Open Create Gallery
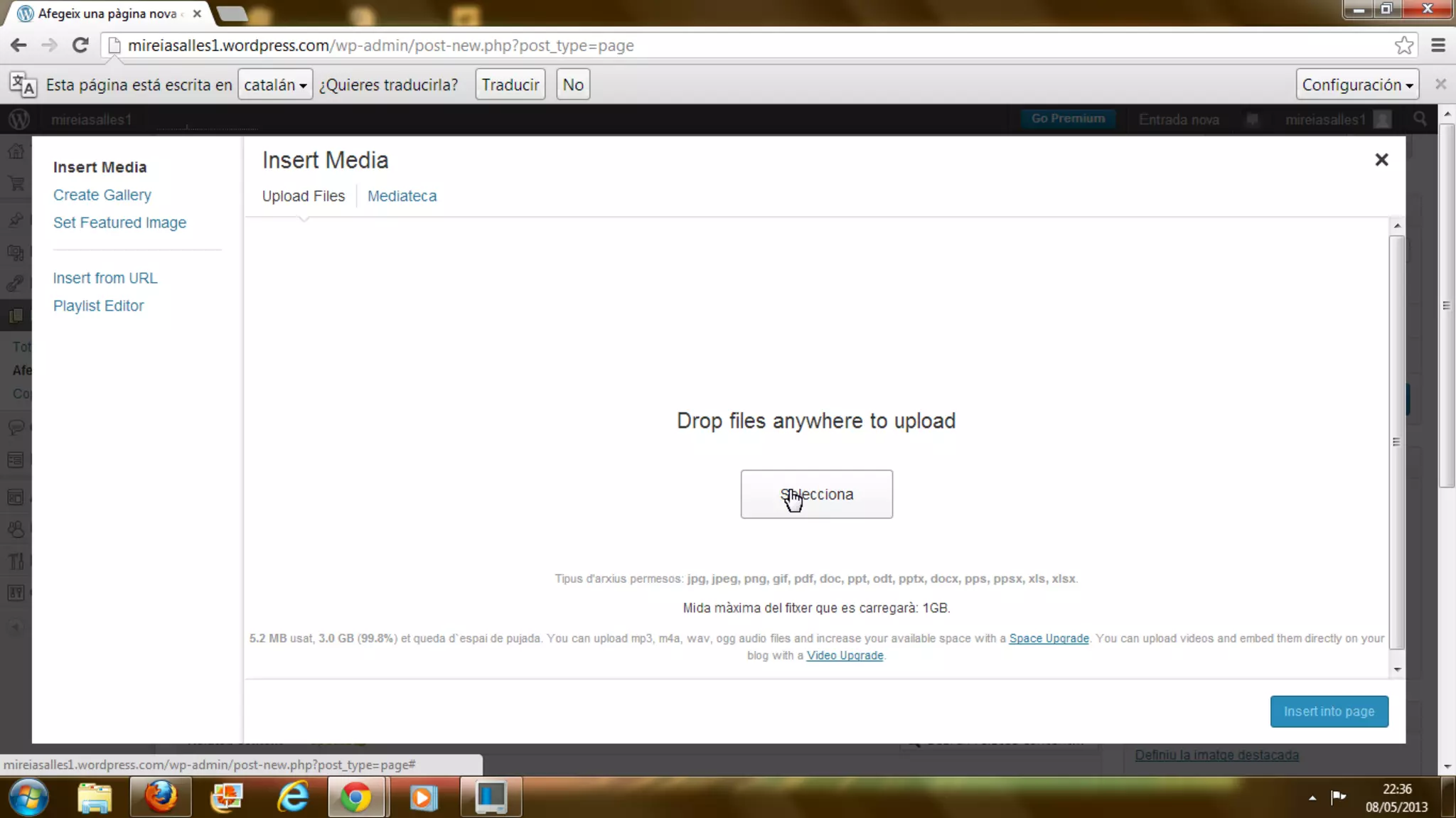1456x818 pixels. pos(102,195)
